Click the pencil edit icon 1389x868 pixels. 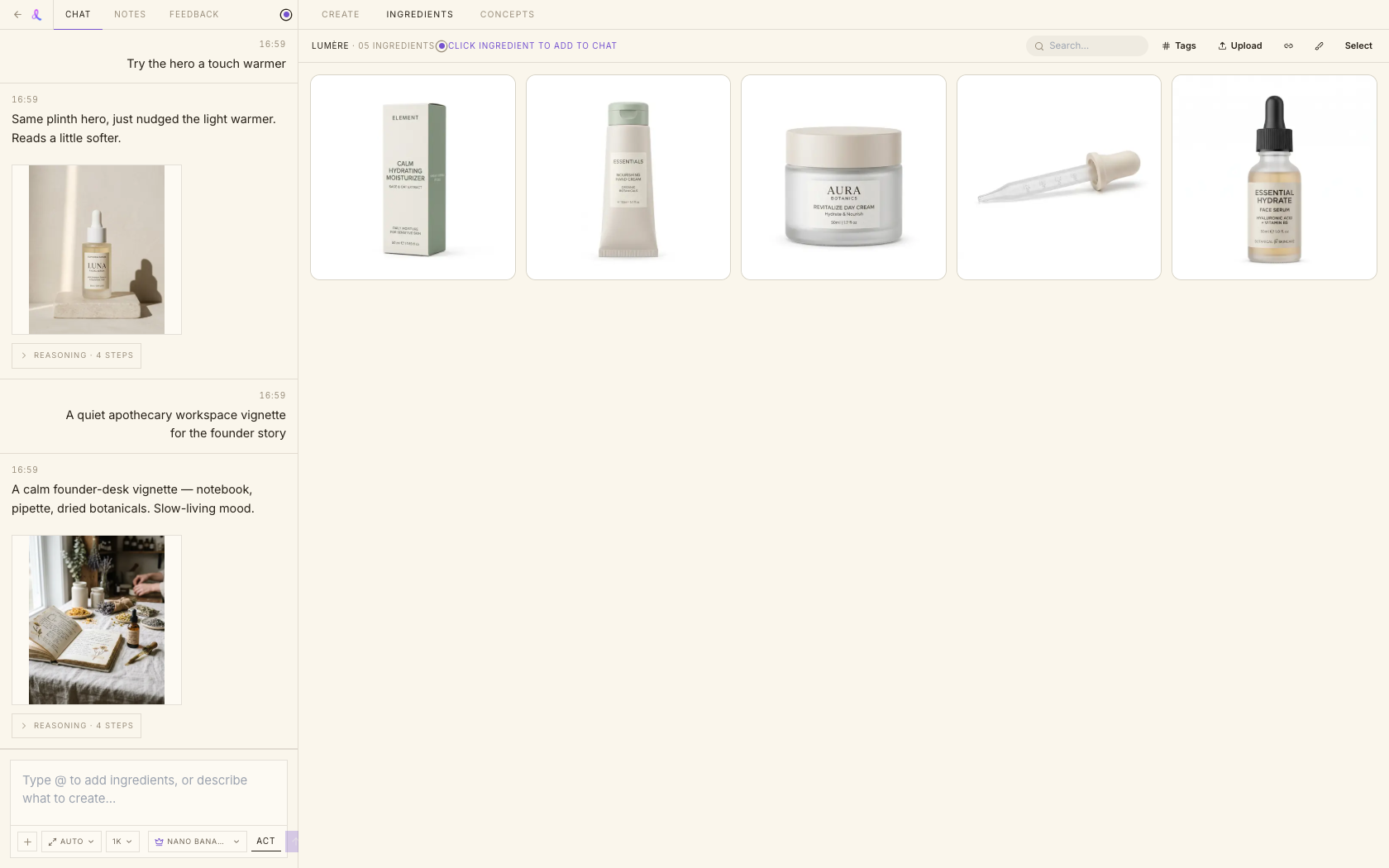(x=1319, y=46)
